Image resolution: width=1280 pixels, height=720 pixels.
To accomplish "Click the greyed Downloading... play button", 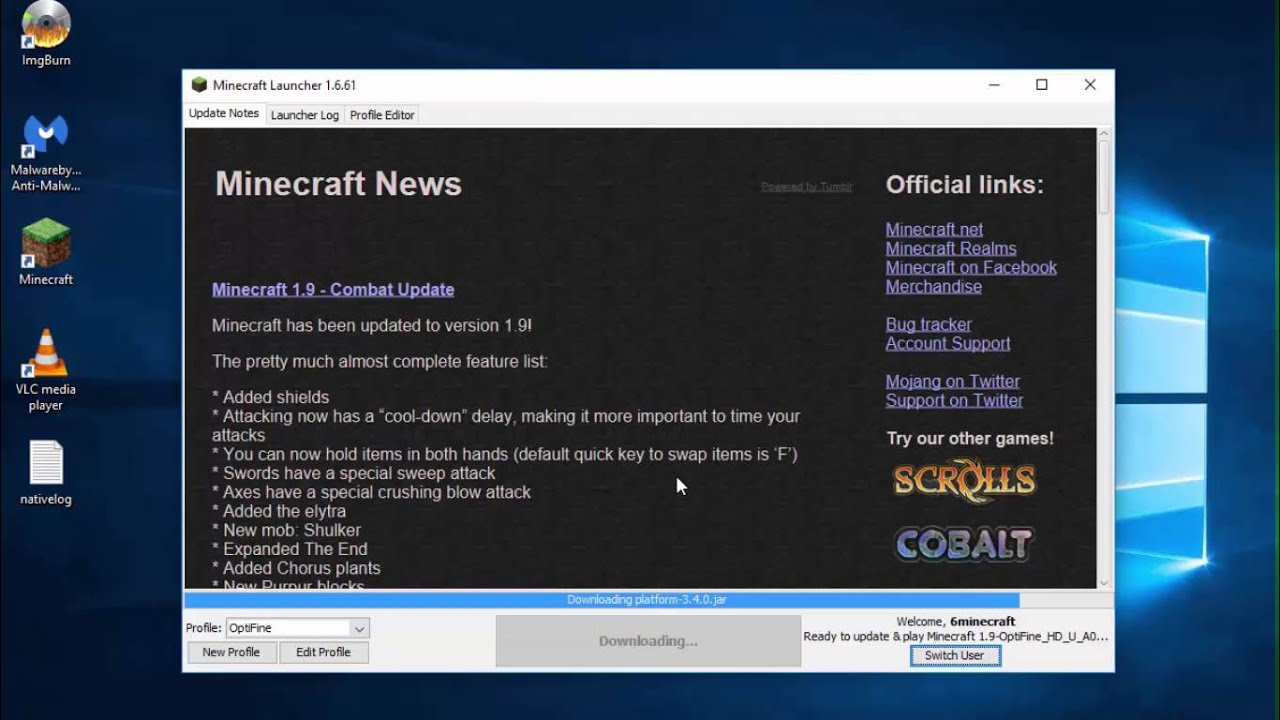I will (x=648, y=641).
